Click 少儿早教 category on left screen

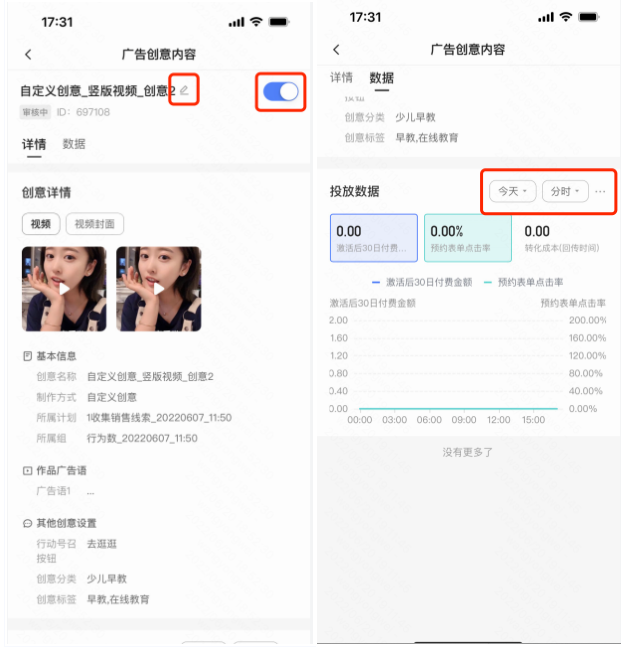pos(107,579)
